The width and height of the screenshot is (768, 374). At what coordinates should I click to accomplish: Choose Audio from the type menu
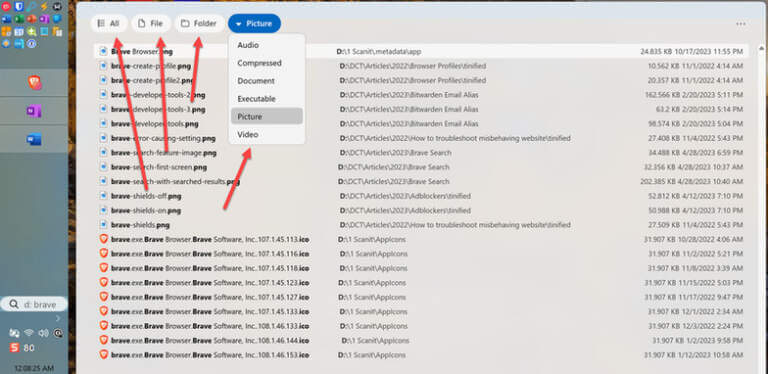pos(267,45)
